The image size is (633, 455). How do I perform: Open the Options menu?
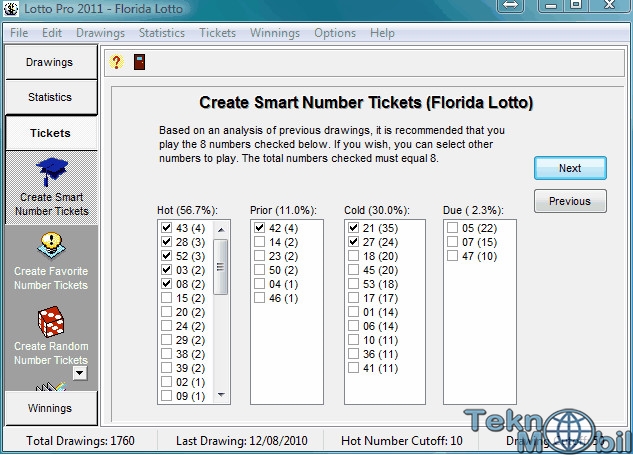[x=335, y=33]
